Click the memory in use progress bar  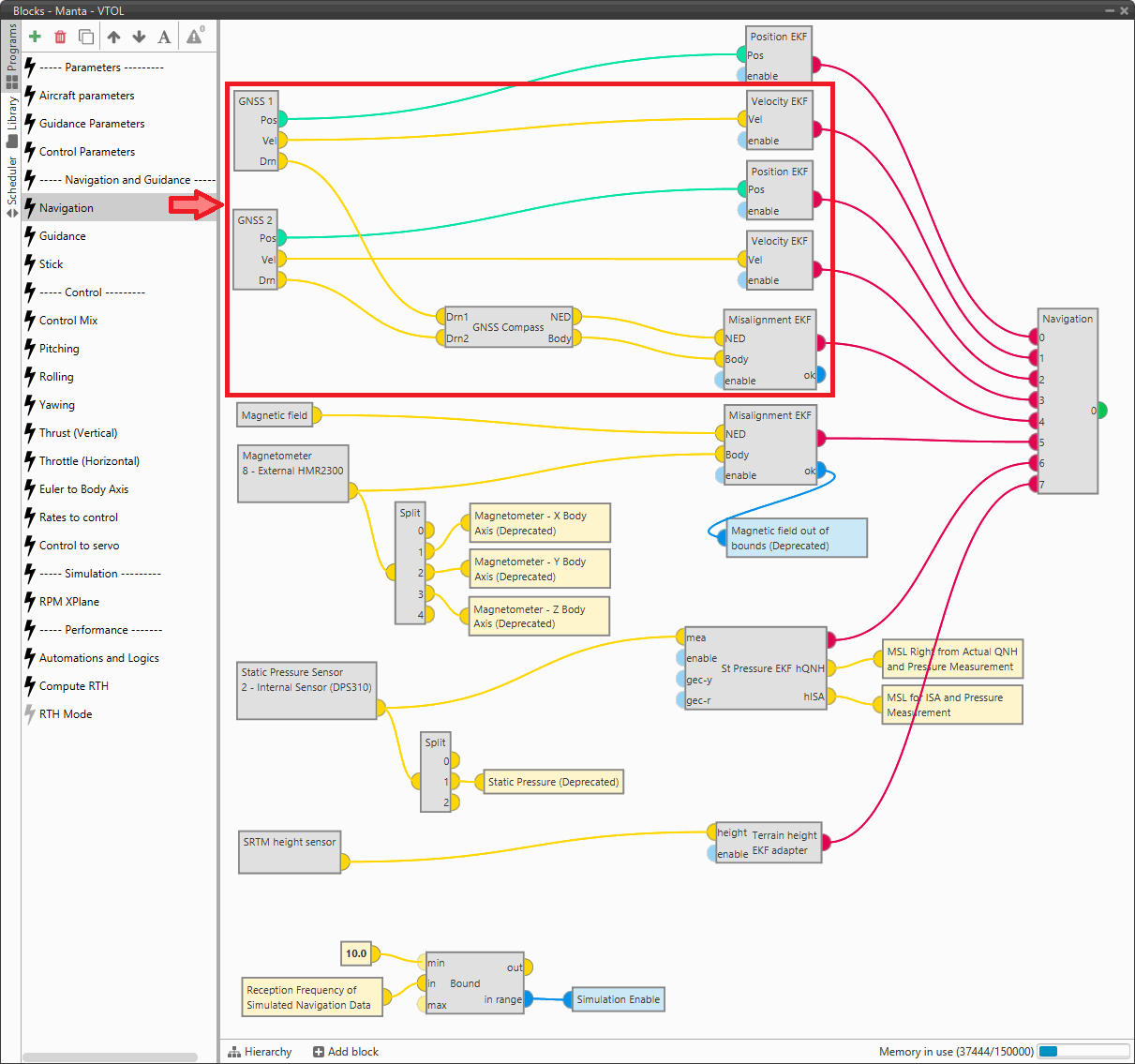coord(1083,1052)
